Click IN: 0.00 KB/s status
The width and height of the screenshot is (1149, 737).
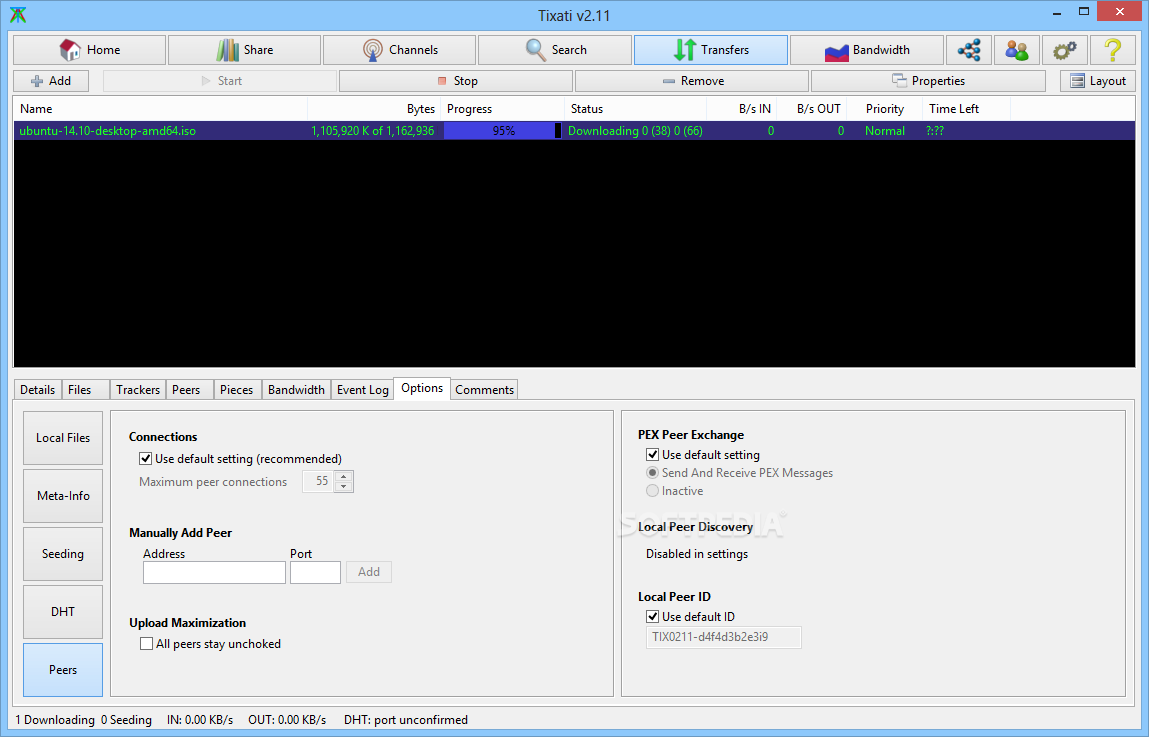200,720
